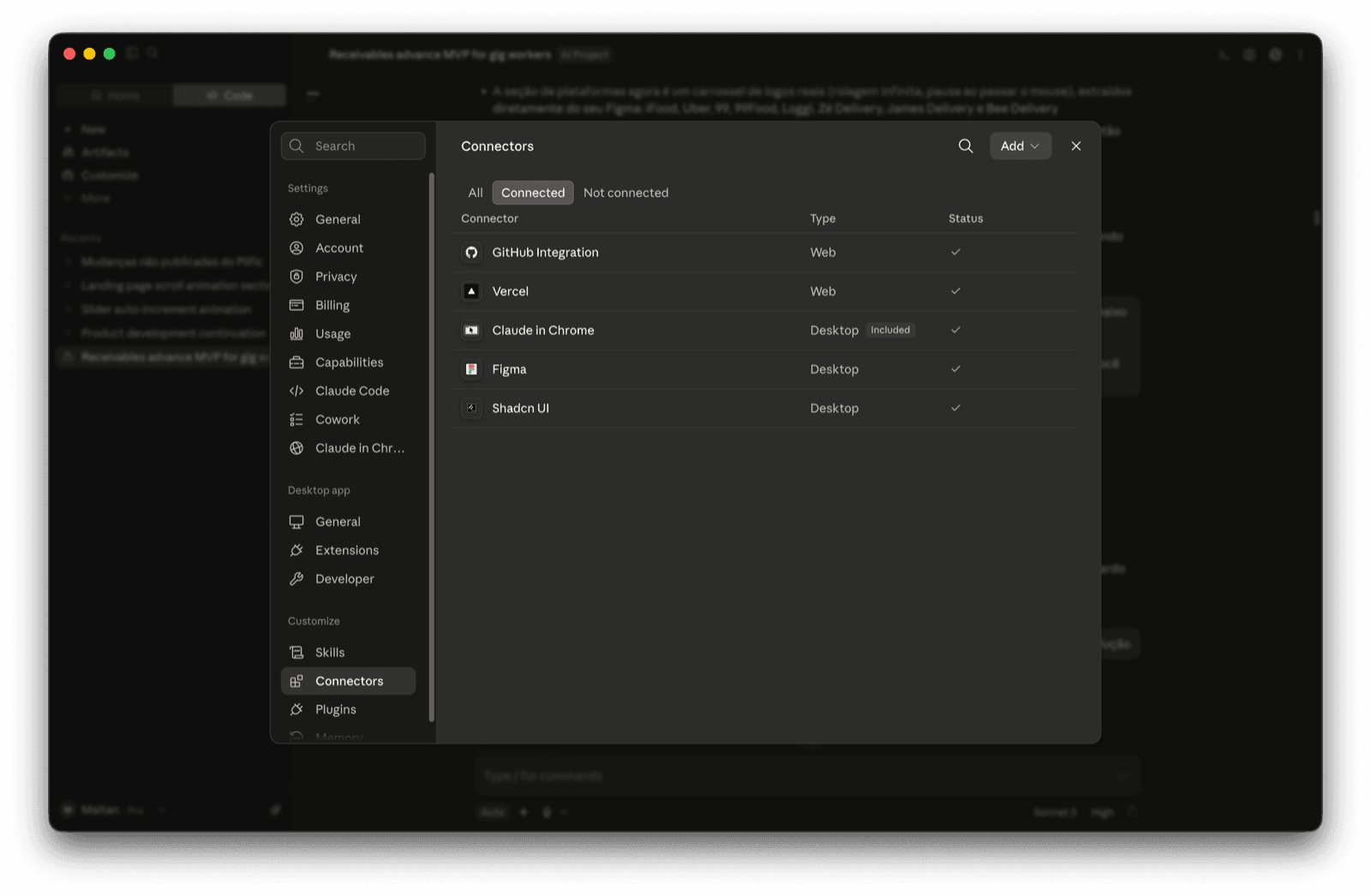Click the Plugins plug icon

296,709
